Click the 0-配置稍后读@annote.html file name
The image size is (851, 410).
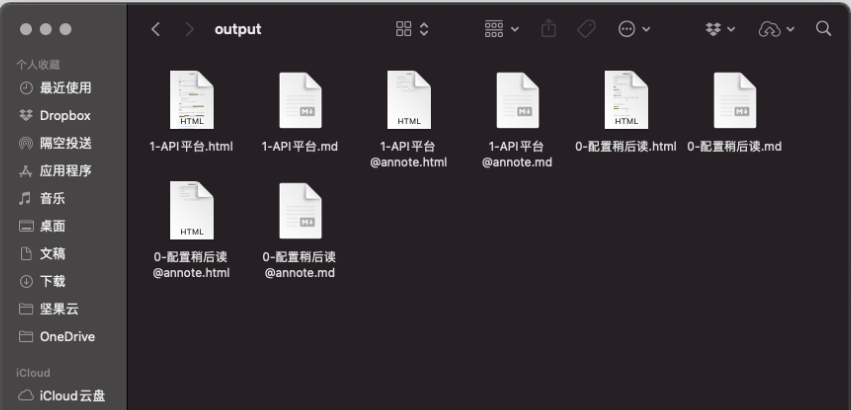(191, 264)
